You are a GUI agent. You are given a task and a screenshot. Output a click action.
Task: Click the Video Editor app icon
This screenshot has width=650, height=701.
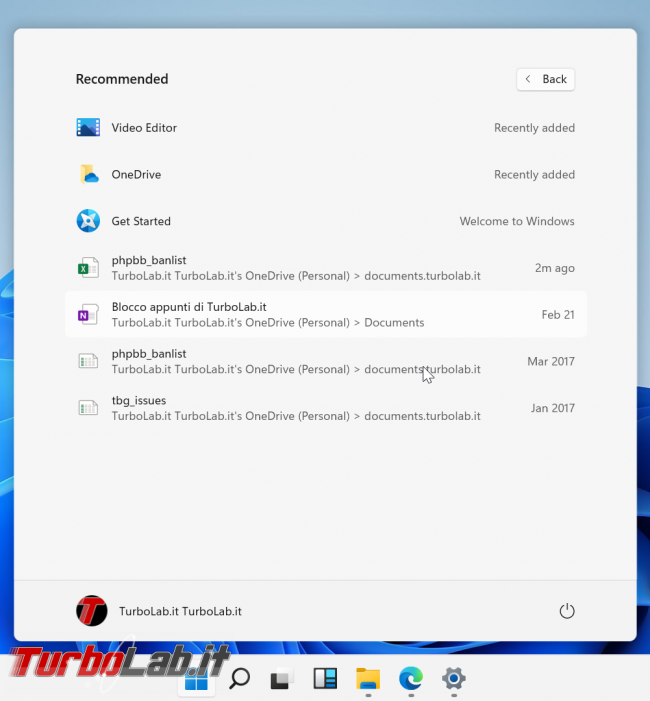pos(88,127)
